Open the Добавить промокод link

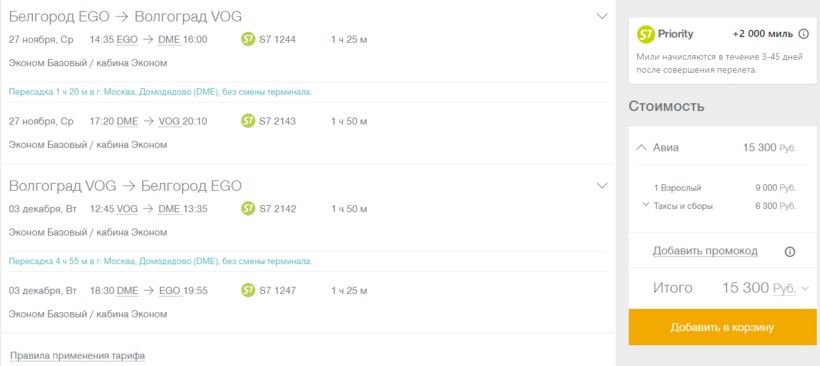pos(705,251)
